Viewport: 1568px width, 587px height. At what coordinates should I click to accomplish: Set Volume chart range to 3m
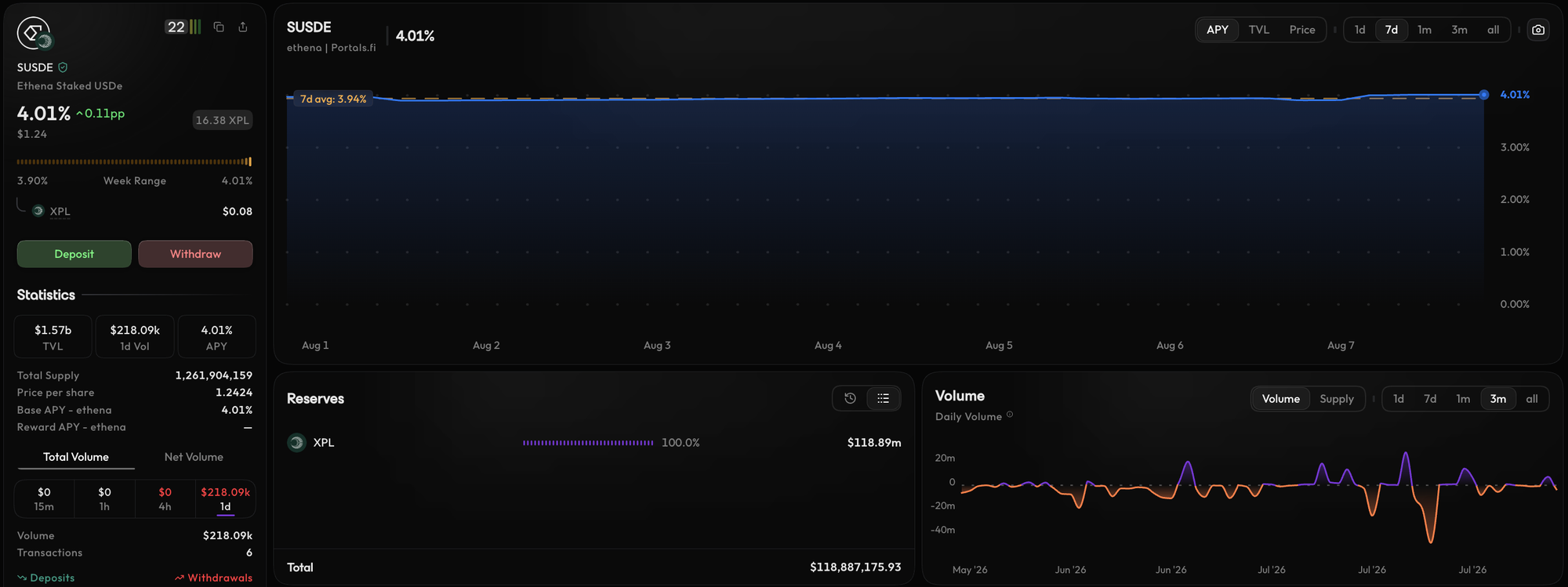1498,399
